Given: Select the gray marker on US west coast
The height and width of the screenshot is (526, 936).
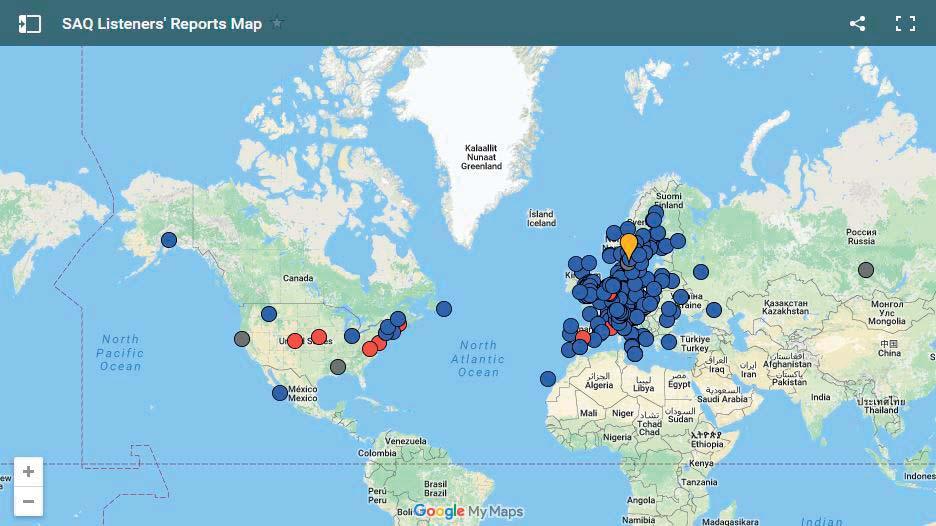Looking at the screenshot, I should [x=242, y=339].
